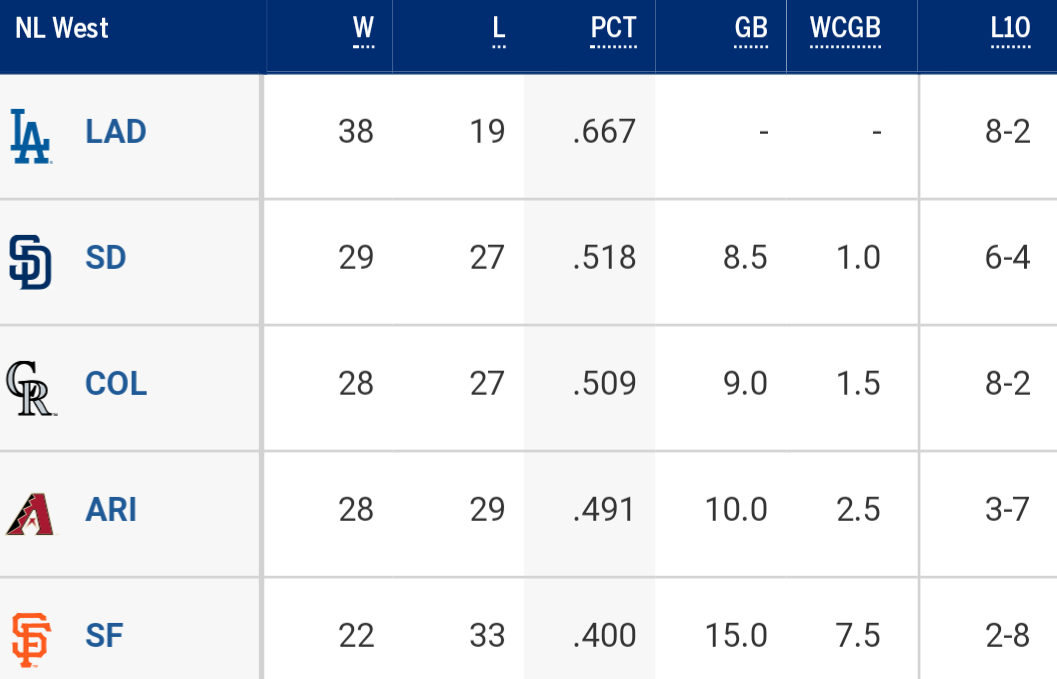The image size is (1057, 679).
Task: Open the SD team link
Action: tap(106, 258)
